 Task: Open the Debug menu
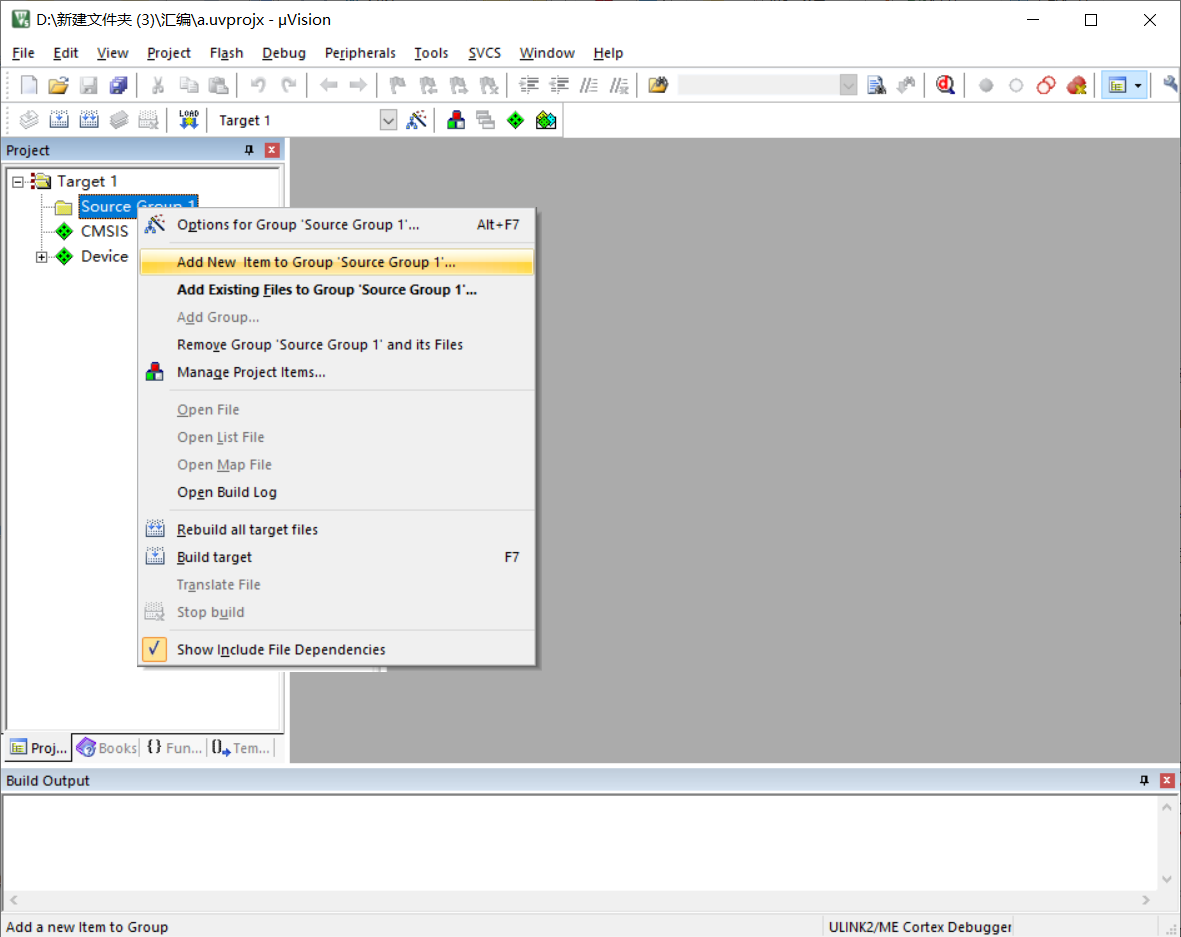coord(284,53)
